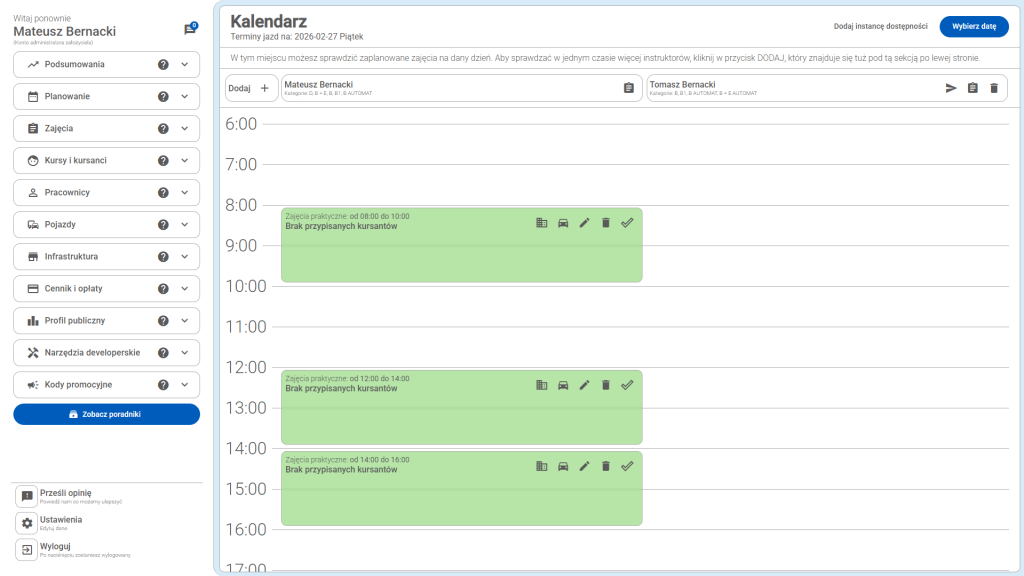The width and height of the screenshot is (1024, 576).
Task: Mark the 12:00 lesson done with double-check icon
Action: (x=627, y=385)
